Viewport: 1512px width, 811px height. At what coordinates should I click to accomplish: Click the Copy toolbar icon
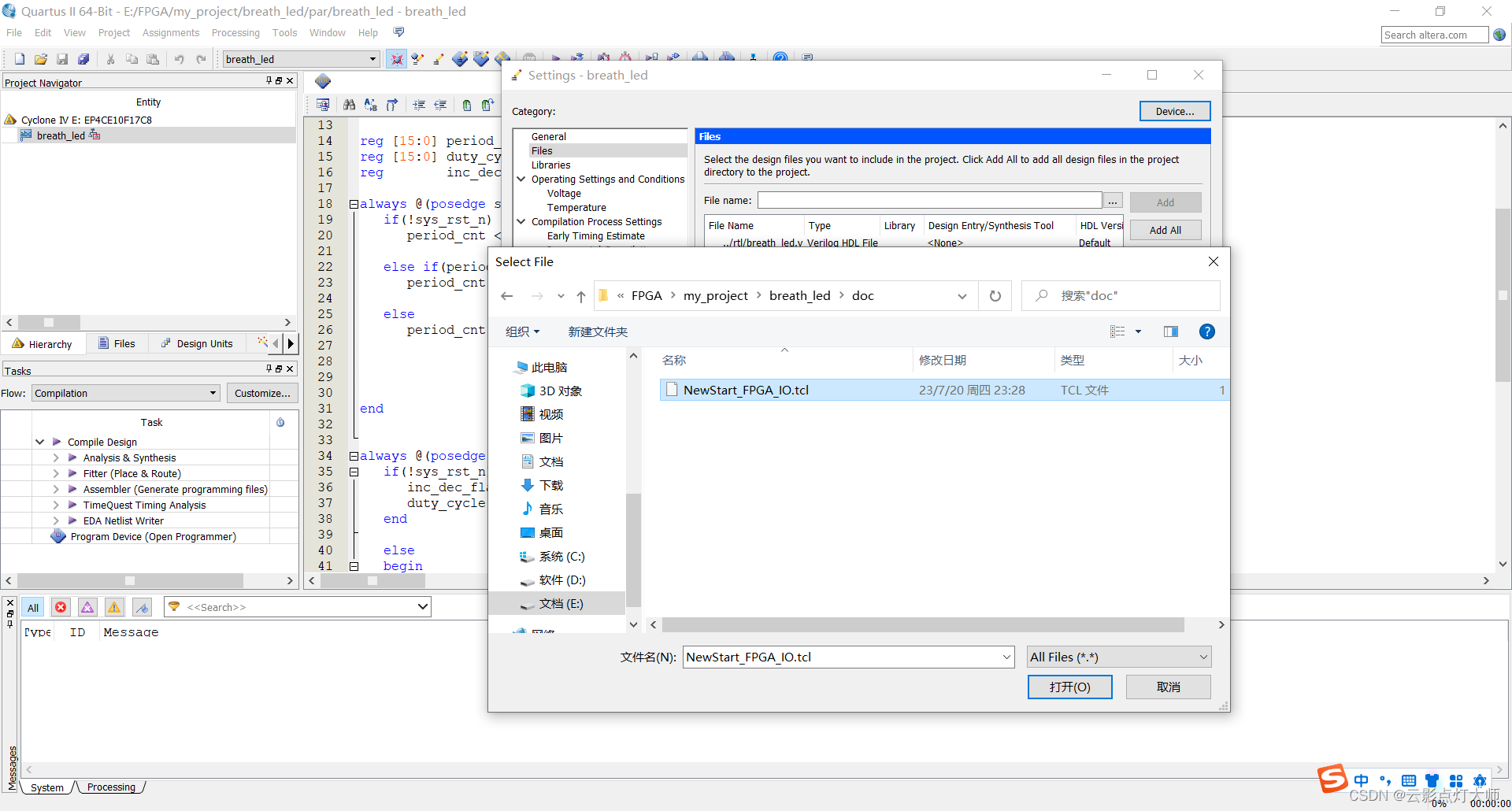[x=132, y=59]
